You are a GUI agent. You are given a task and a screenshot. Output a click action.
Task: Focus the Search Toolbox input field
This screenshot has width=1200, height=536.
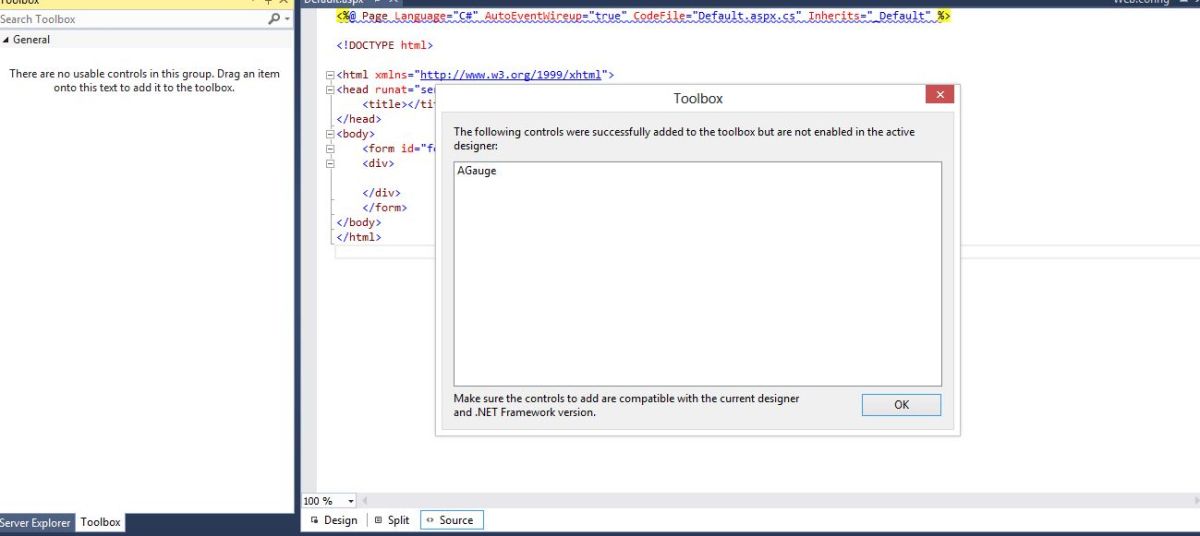click(x=133, y=19)
